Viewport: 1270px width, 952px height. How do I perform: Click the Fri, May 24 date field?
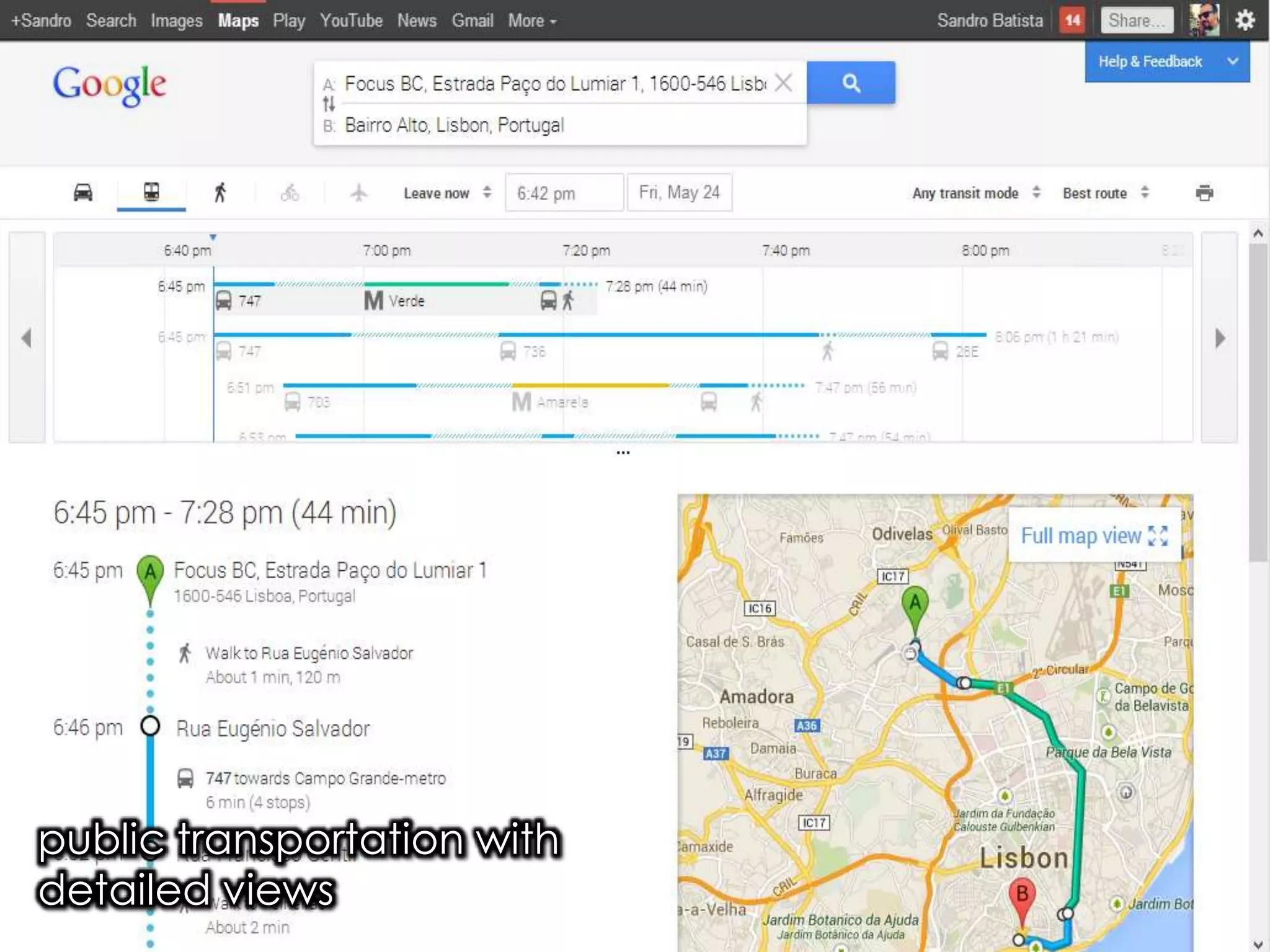pyautogui.click(x=680, y=193)
